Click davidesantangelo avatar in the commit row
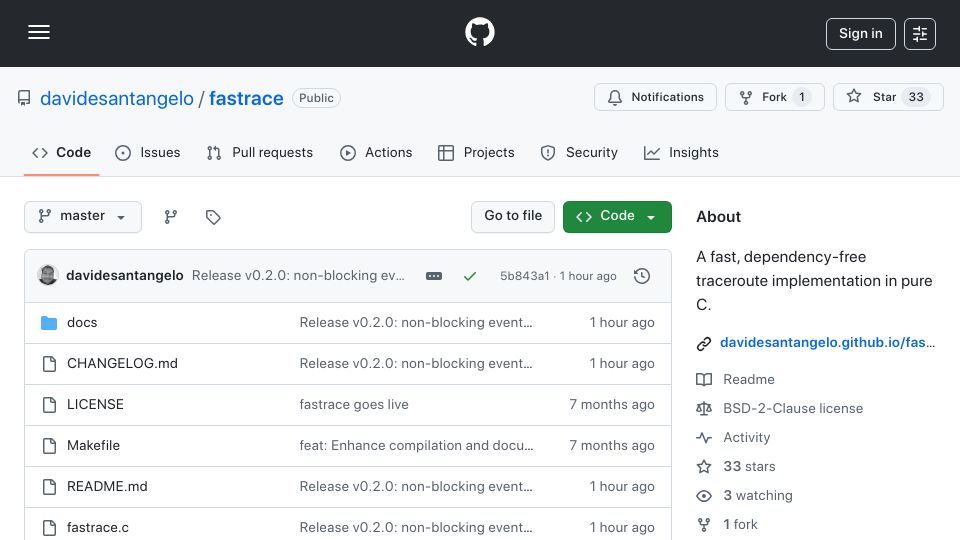960x540 pixels. (48, 276)
